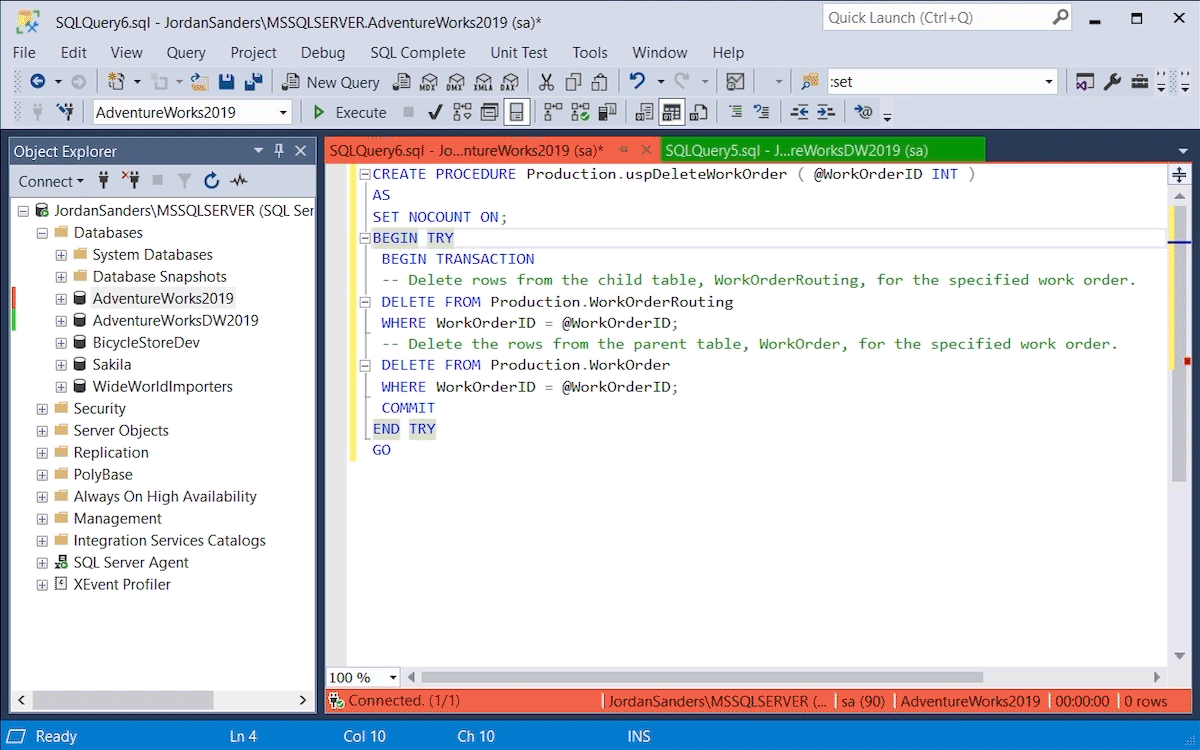Open the AdventureWorks2019 database dropdown

(283, 112)
